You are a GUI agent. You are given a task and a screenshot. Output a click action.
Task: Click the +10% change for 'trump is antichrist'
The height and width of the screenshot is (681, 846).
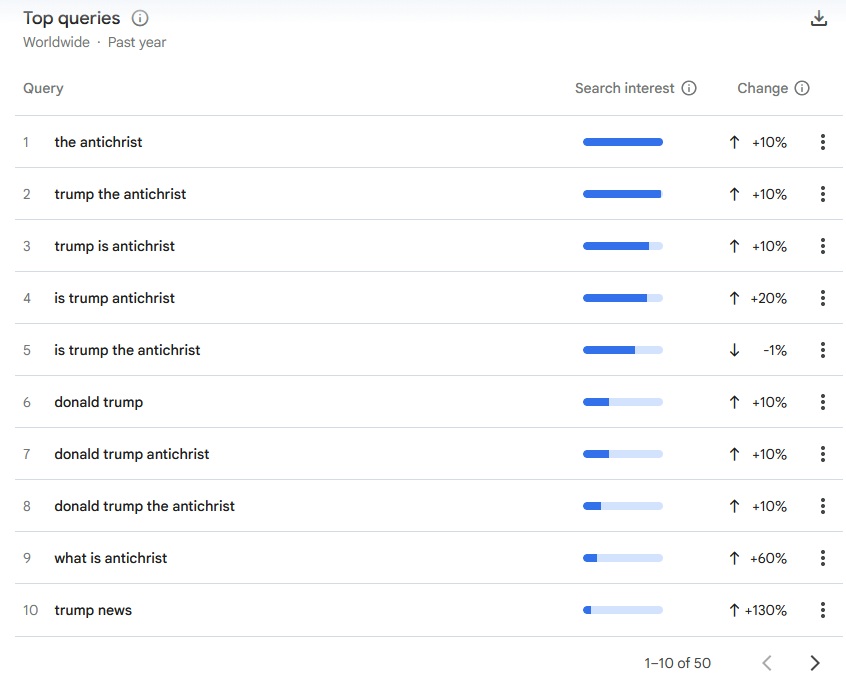(x=769, y=246)
